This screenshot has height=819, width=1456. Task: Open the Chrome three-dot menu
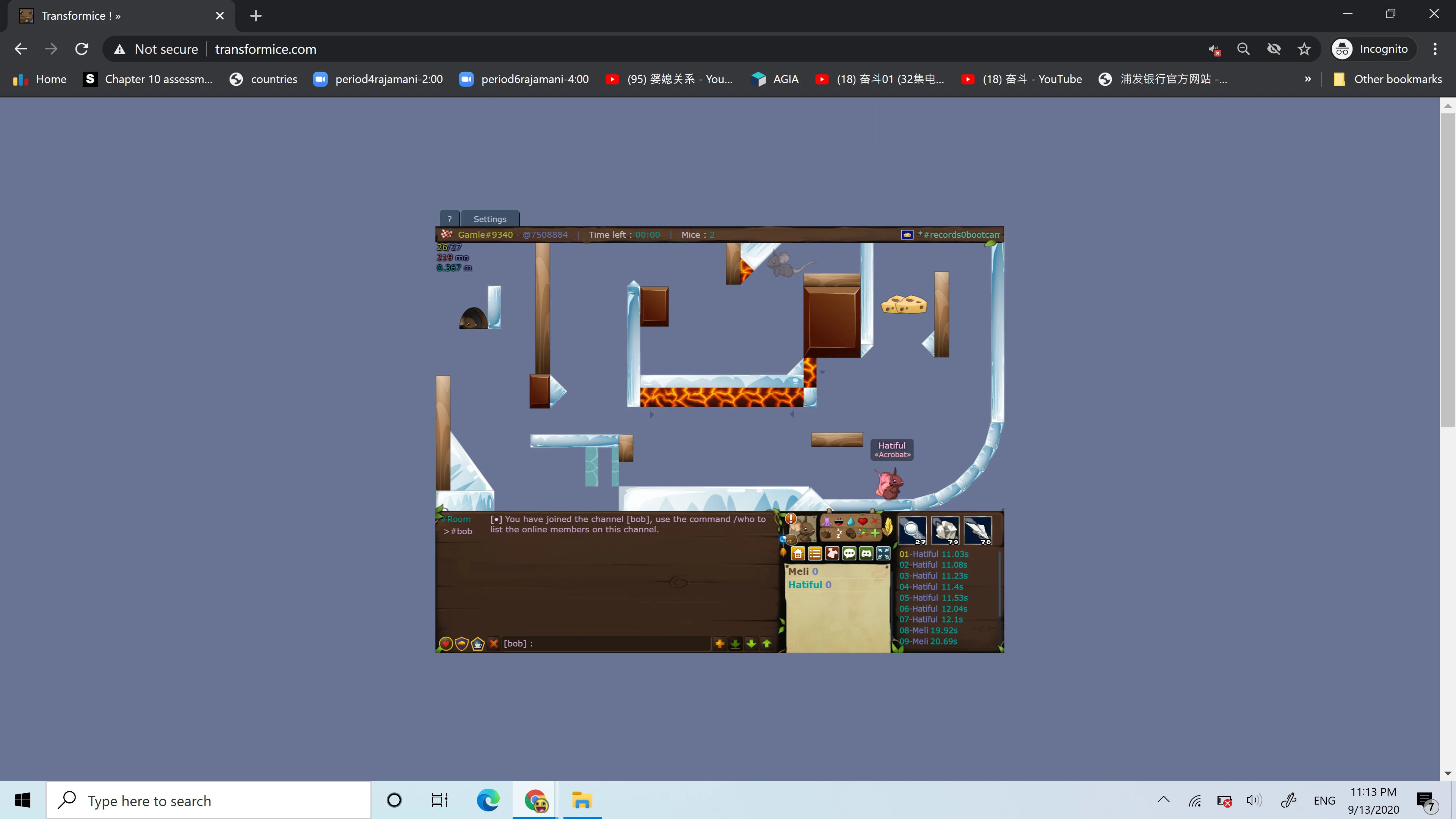coord(1435,49)
